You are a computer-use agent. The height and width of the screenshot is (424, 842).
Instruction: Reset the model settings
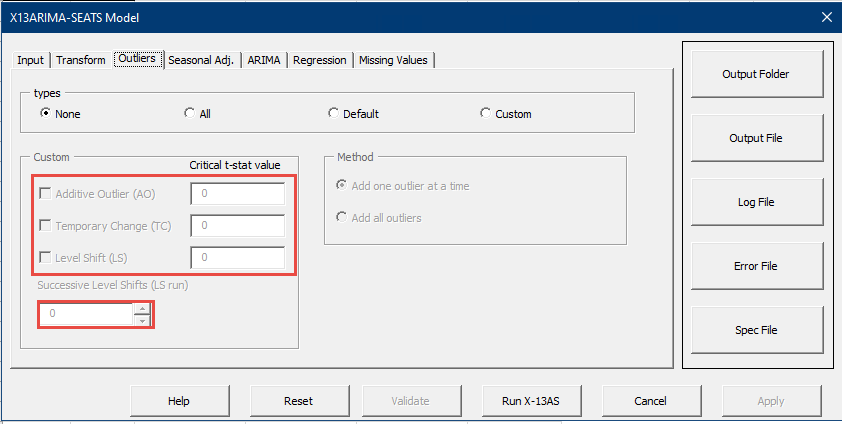299,401
